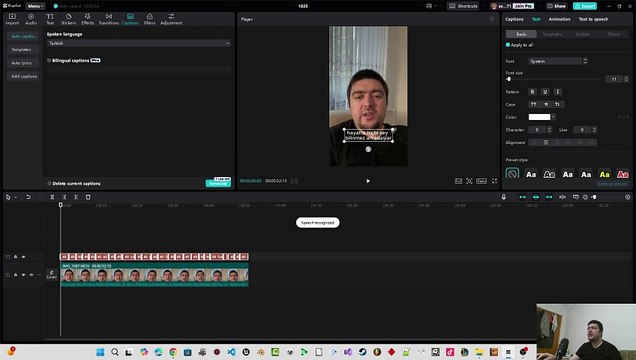Open fullscreen preview in the player
The height and width of the screenshot is (360, 636).
(494, 181)
